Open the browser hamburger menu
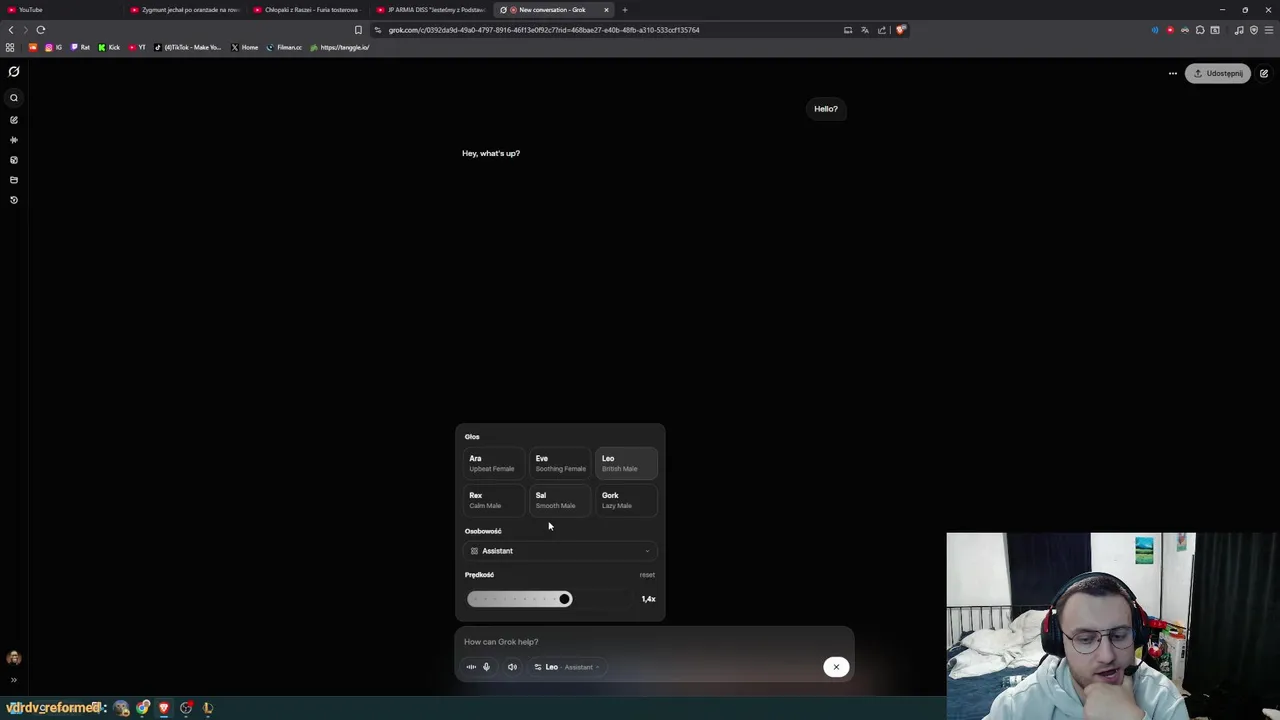 point(1268,30)
